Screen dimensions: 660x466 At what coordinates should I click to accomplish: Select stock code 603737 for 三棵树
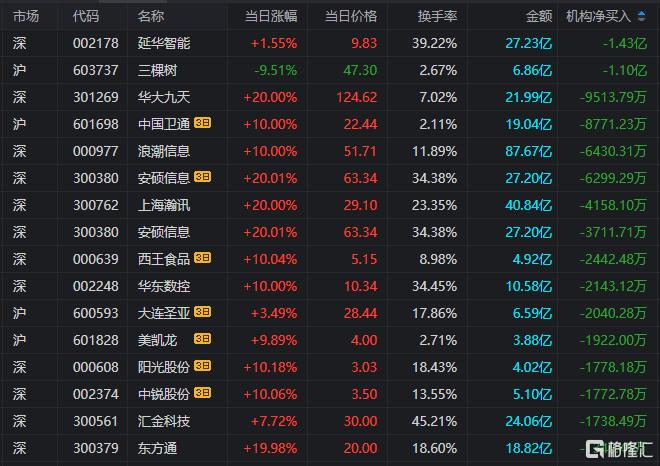[96, 70]
